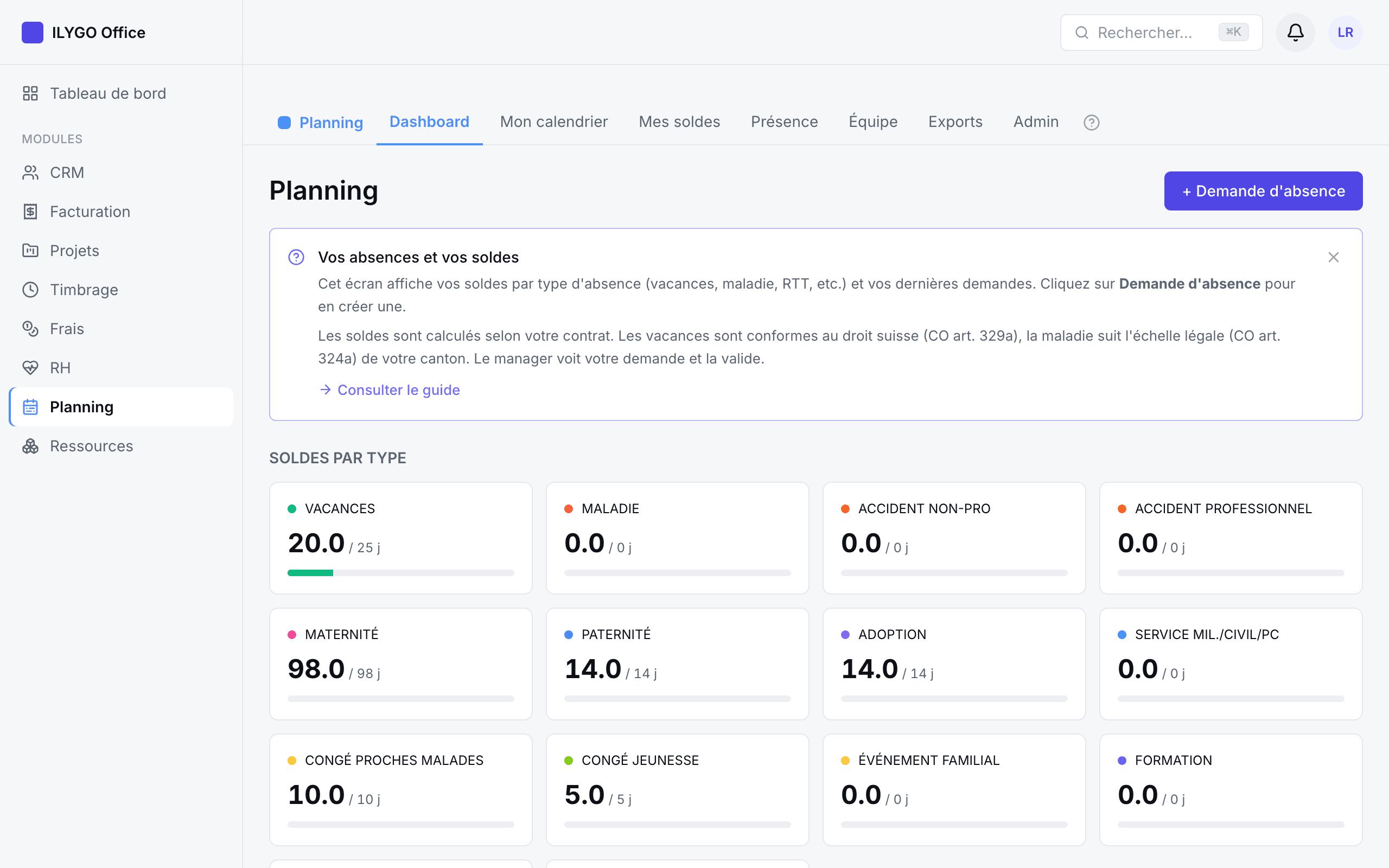Image resolution: width=1389 pixels, height=868 pixels.
Task: Click the Facturation invoice icon
Action: [30, 212]
